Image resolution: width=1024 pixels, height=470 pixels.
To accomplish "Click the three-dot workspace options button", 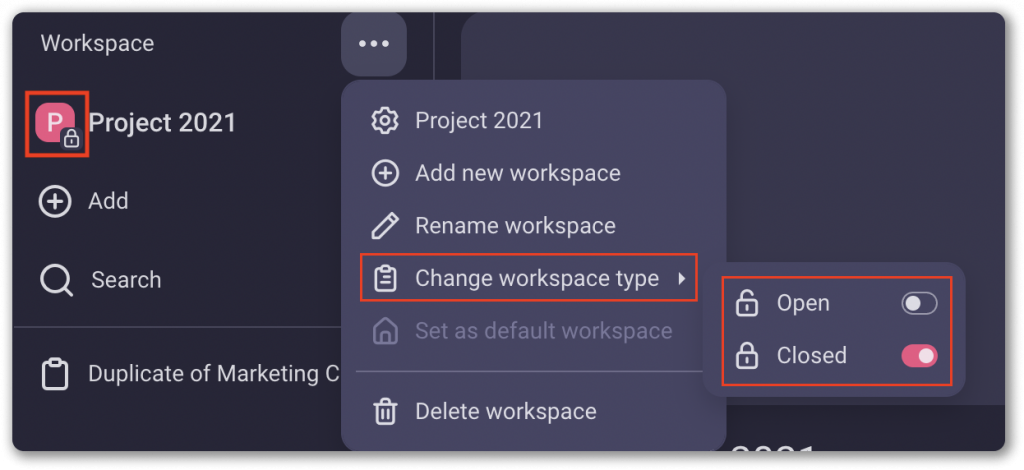I will [x=373, y=44].
